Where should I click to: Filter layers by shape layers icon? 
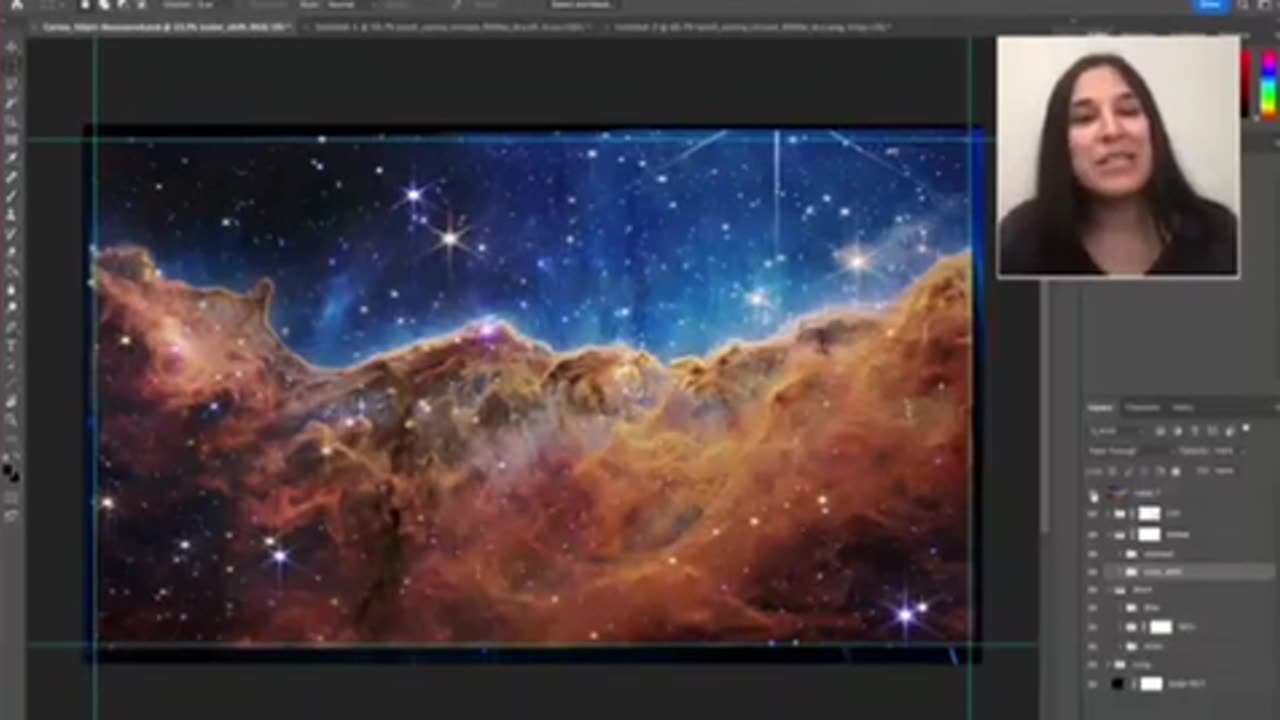point(1212,431)
